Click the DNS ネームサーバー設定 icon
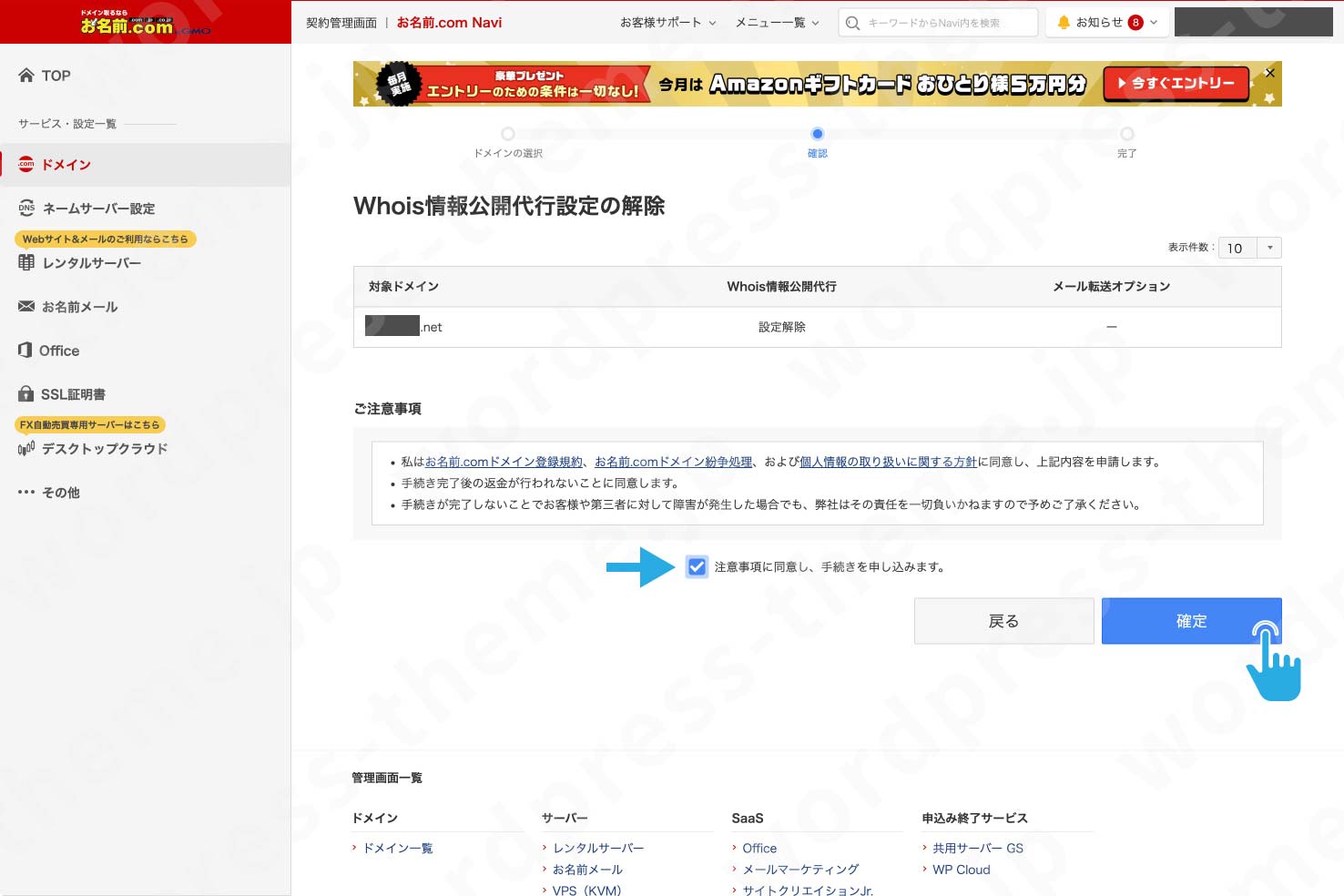The height and width of the screenshot is (896, 1344). tap(26, 208)
